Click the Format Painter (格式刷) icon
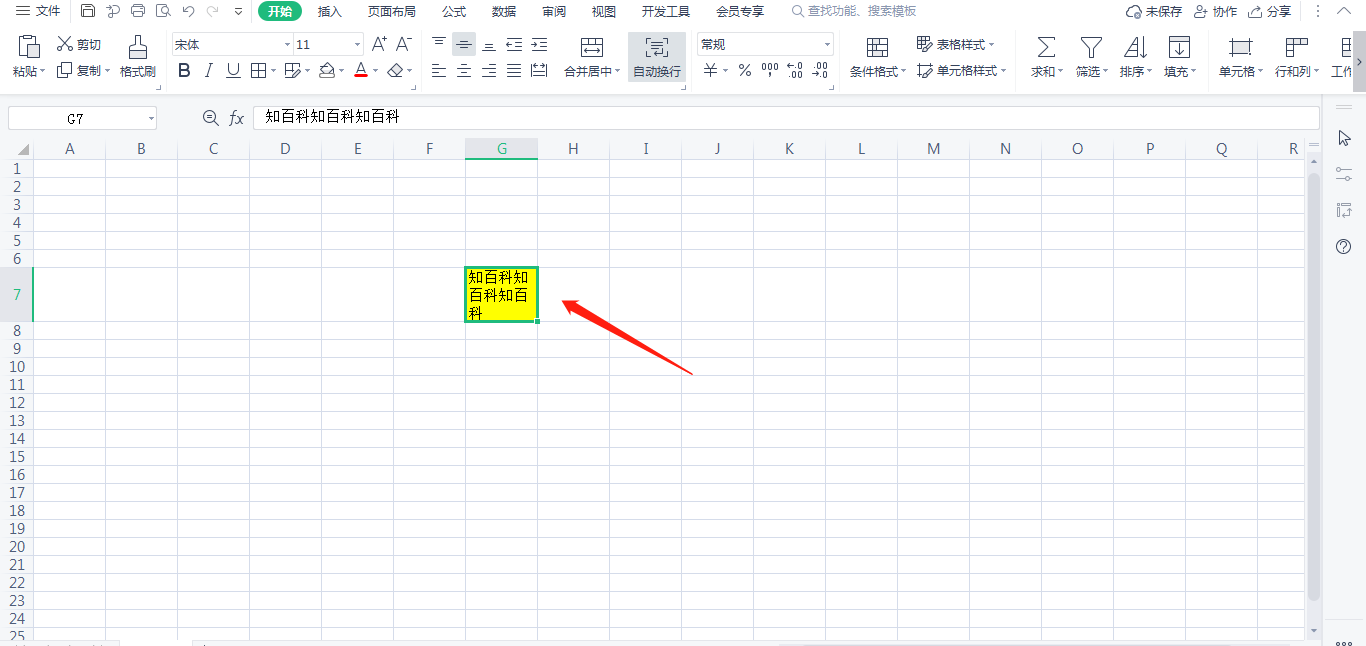The image size is (1366, 646). click(137, 56)
